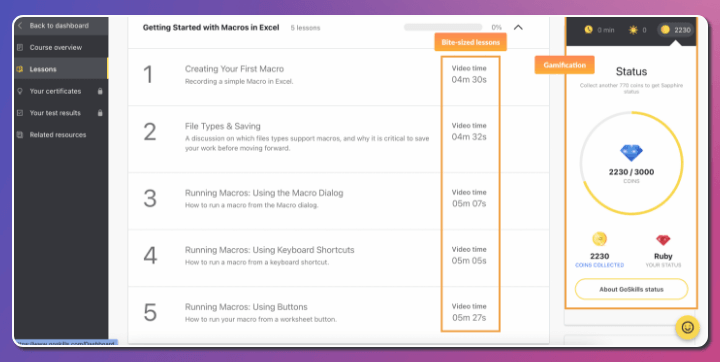Click the red ruby gem status icon
Viewport: 720px width, 362px height.
tap(663, 240)
